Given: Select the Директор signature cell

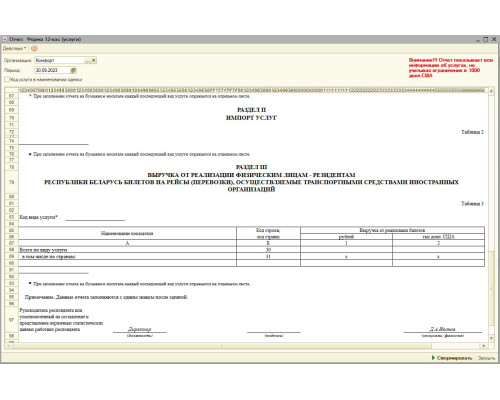Looking at the screenshot, I should coord(140,329).
